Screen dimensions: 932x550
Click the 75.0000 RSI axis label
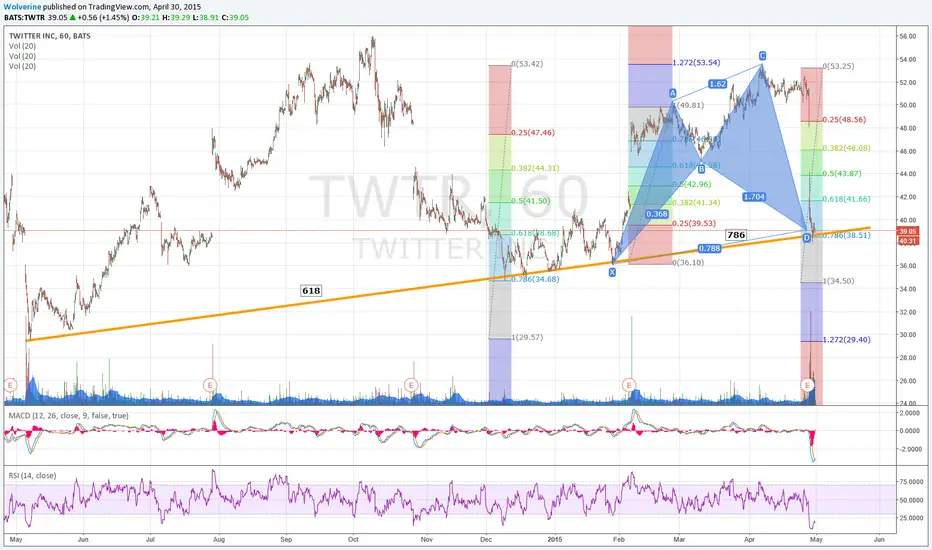[909, 482]
